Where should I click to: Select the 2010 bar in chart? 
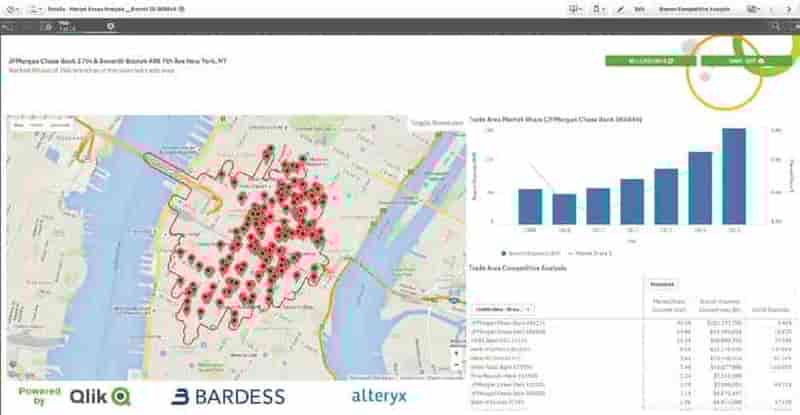point(564,209)
